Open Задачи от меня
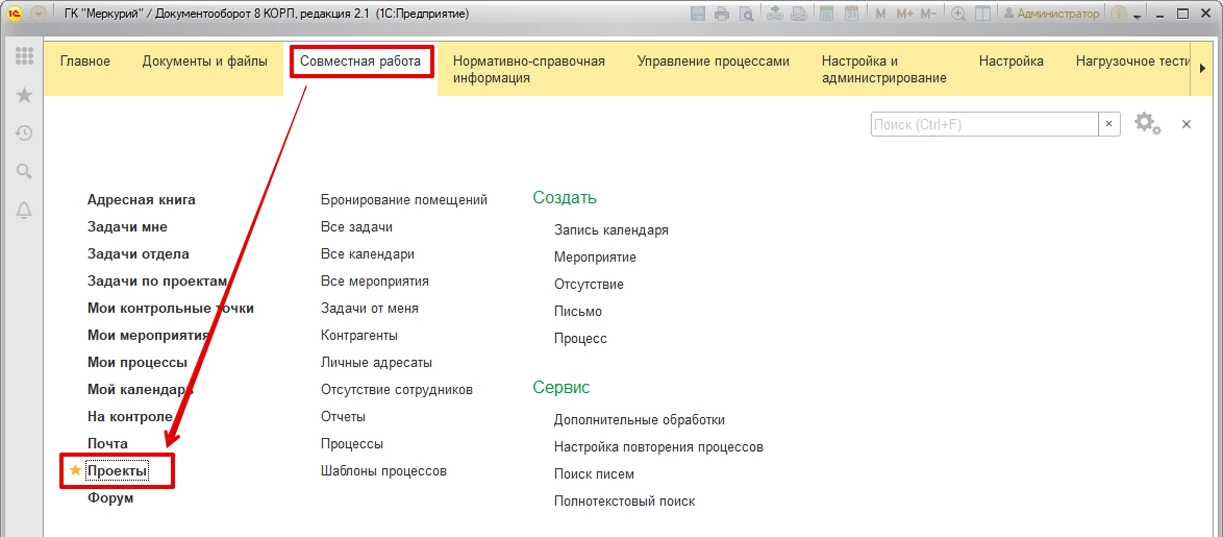The height and width of the screenshot is (537, 1223). pos(370,308)
